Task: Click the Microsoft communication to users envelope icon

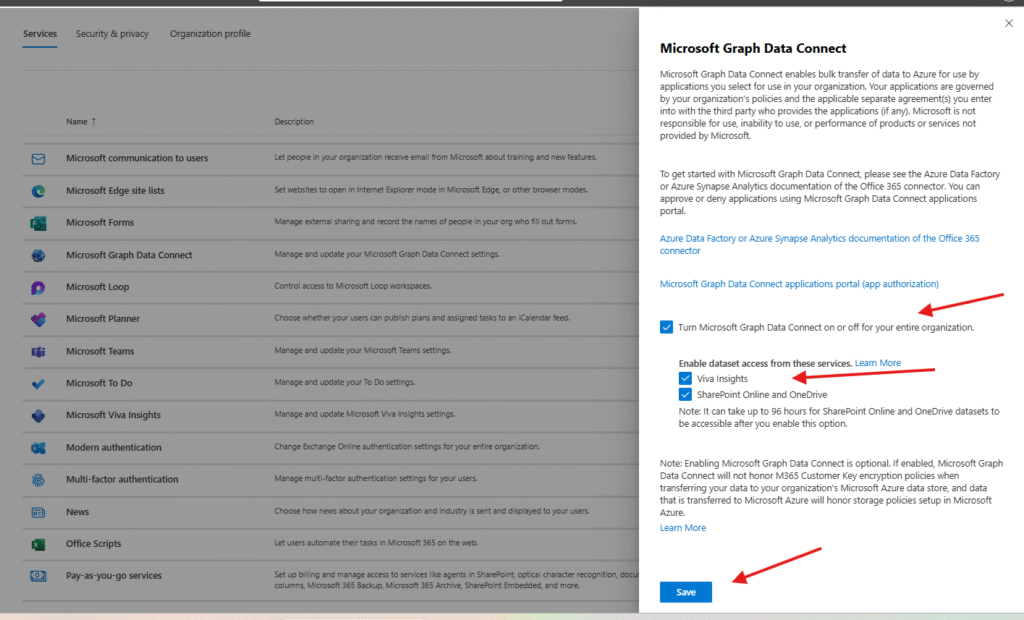Action: coord(38,159)
